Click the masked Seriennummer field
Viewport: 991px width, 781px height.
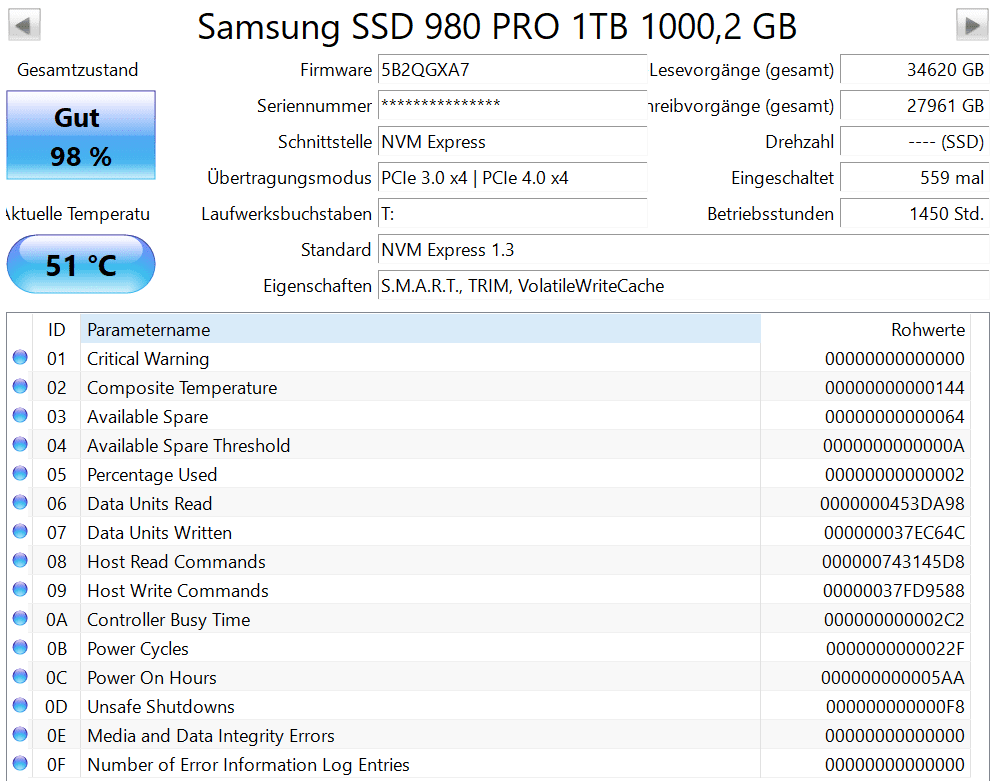click(513, 106)
